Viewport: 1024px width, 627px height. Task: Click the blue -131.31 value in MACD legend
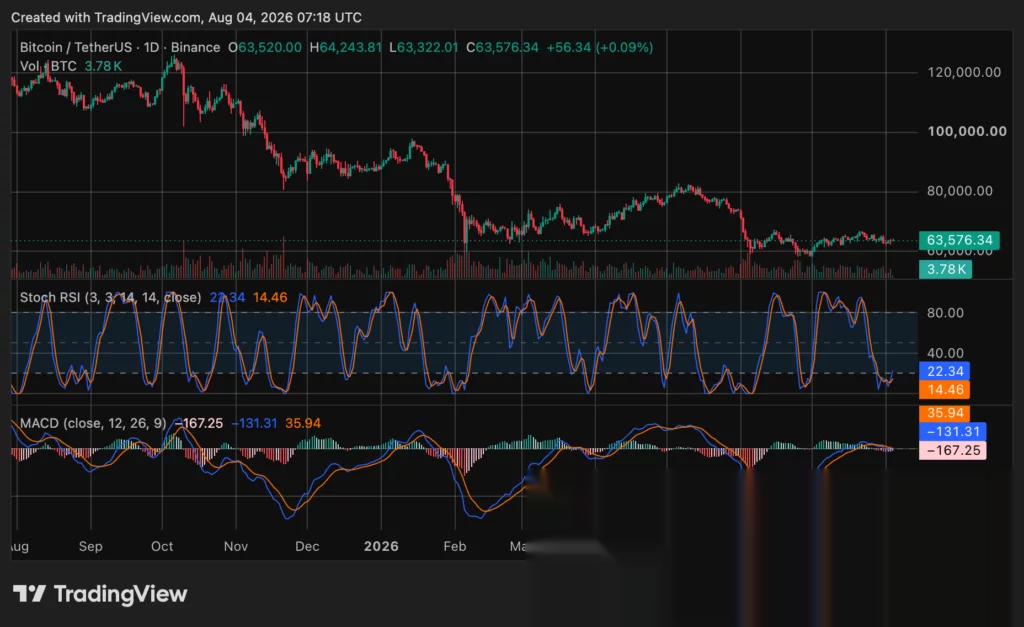pos(254,423)
